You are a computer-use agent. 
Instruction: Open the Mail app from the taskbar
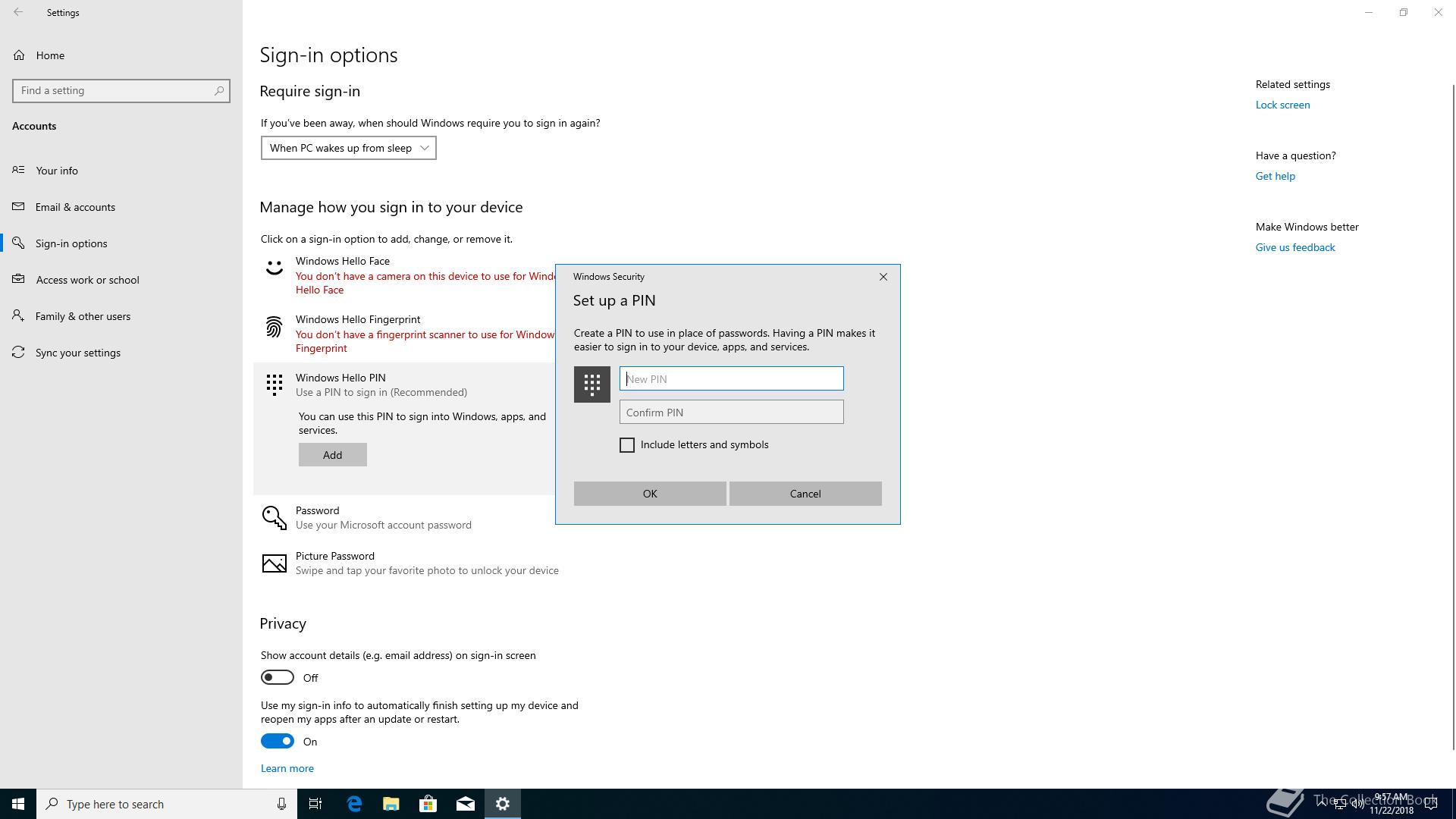[x=466, y=804]
